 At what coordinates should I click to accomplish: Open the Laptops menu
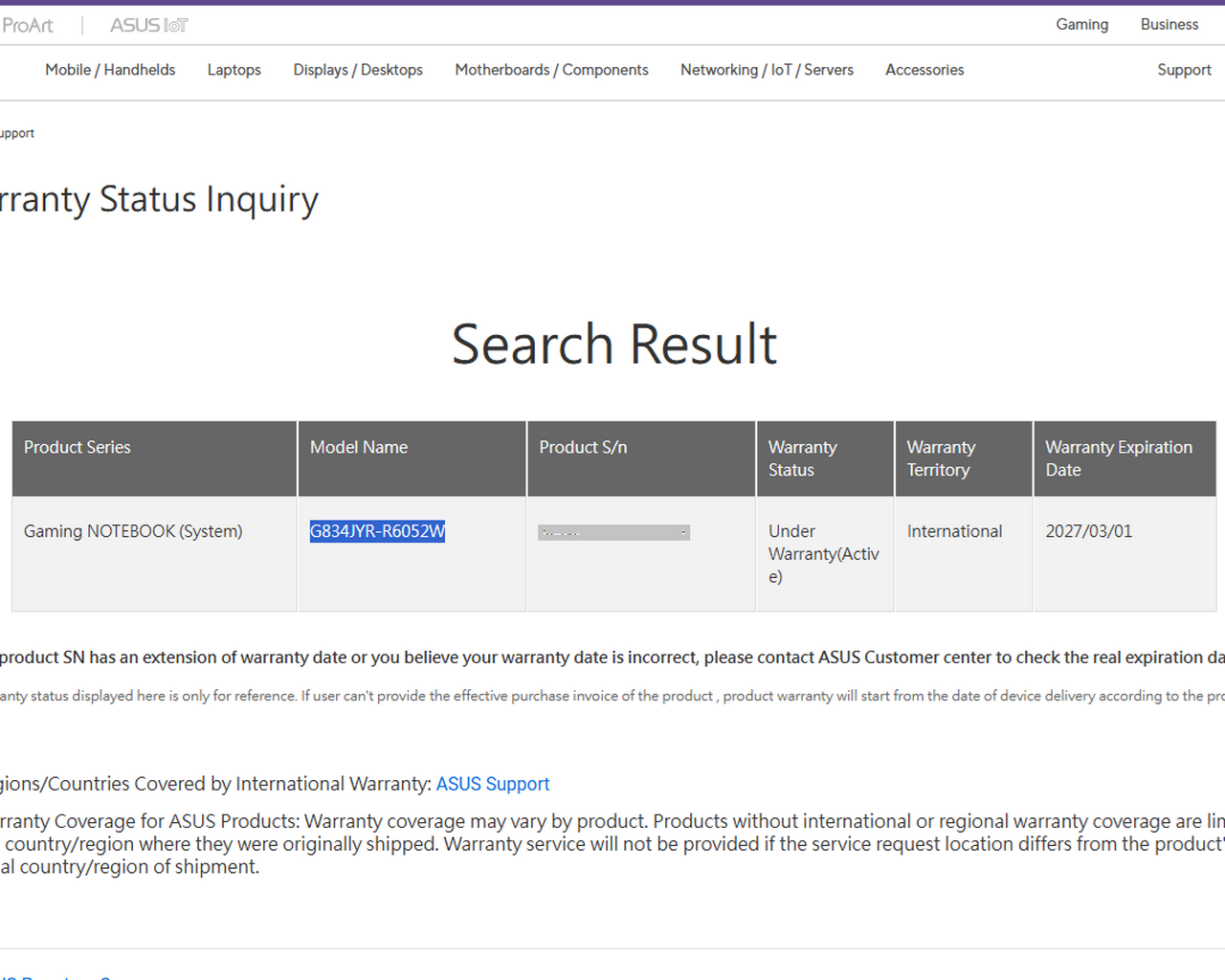234,70
